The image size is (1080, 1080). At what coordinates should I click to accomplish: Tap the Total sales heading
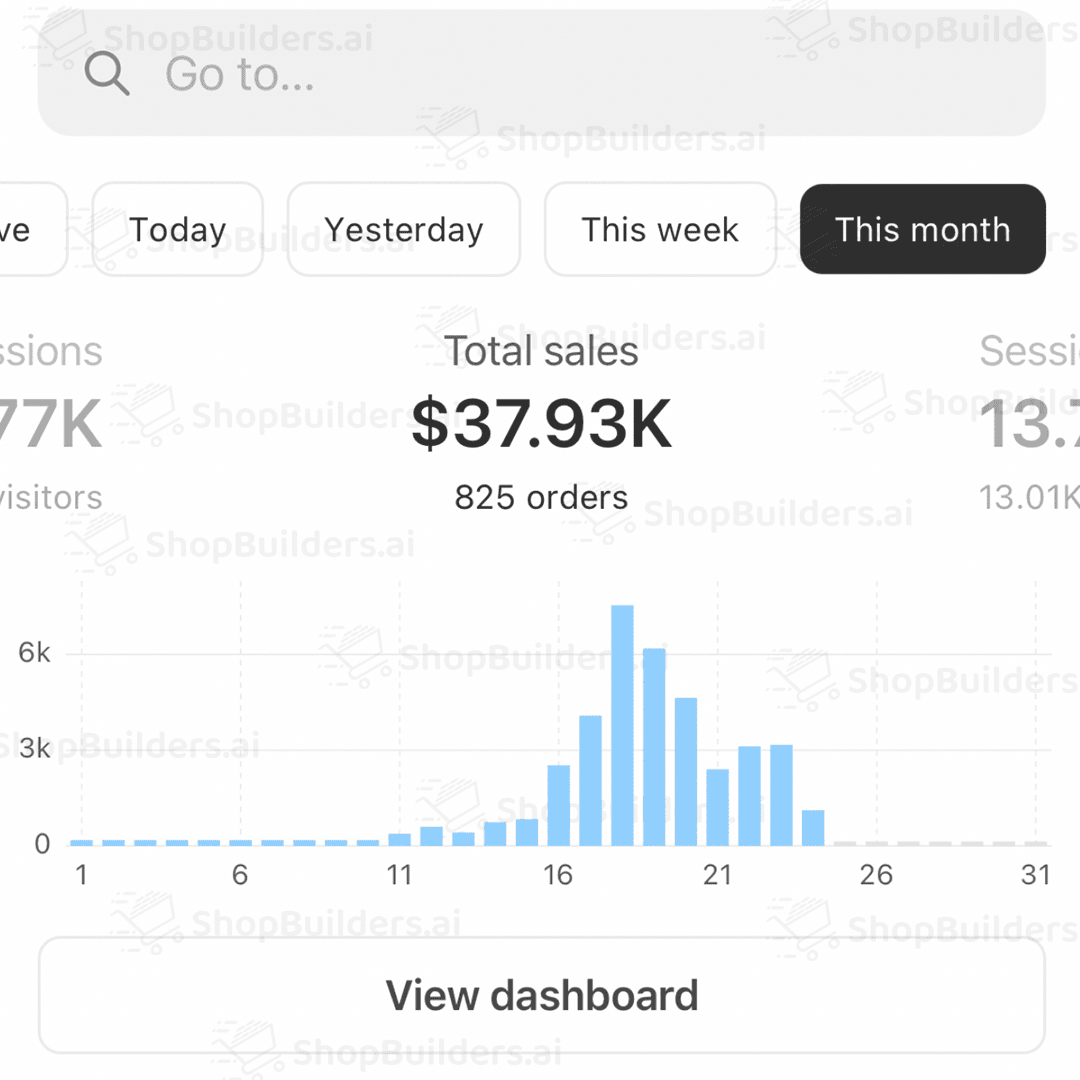(541, 352)
